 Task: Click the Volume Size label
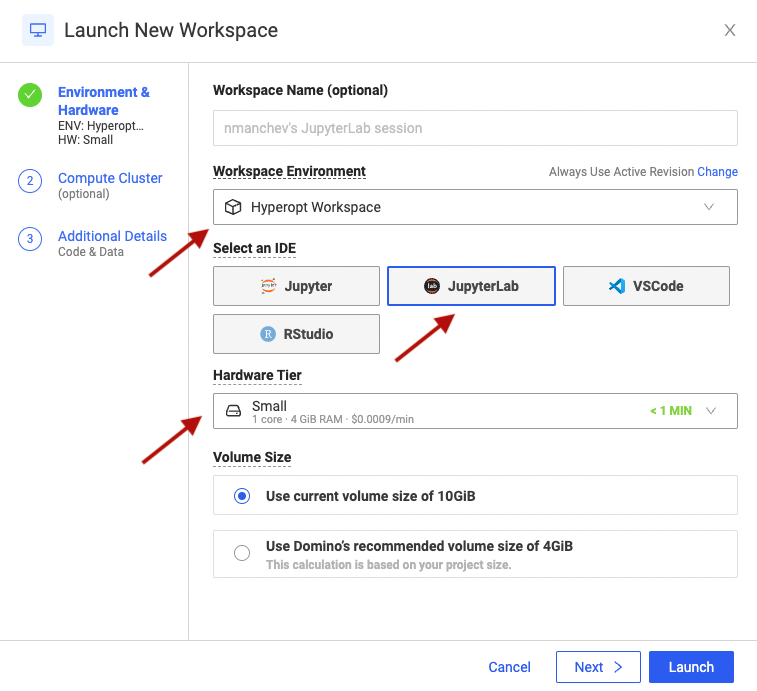252,457
